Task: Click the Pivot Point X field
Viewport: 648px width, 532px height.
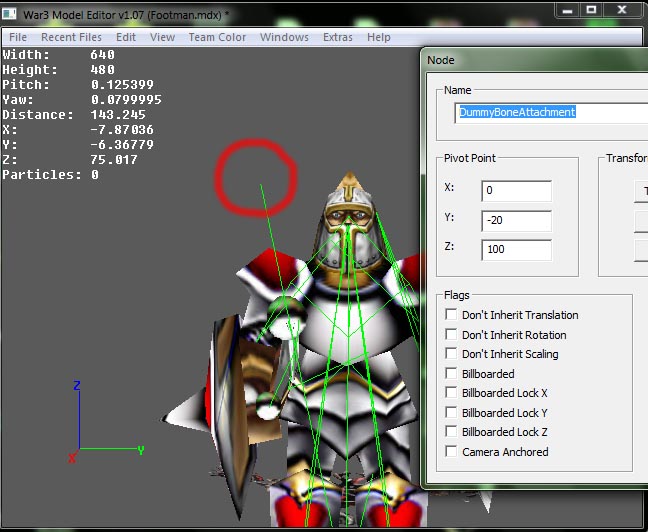Action: click(517, 191)
